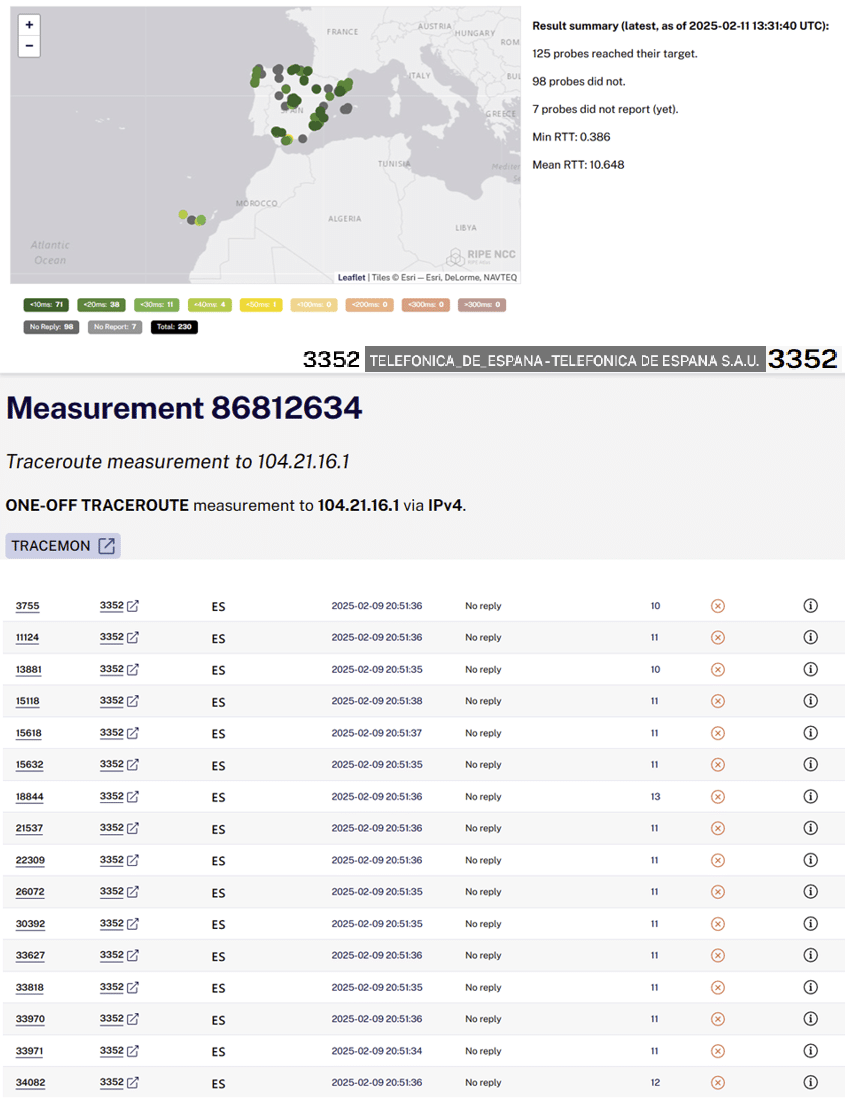The height and width of the screenshot is (1120, 845).
Task: Open info icon for probe 33627
Action: pos(810,955)
